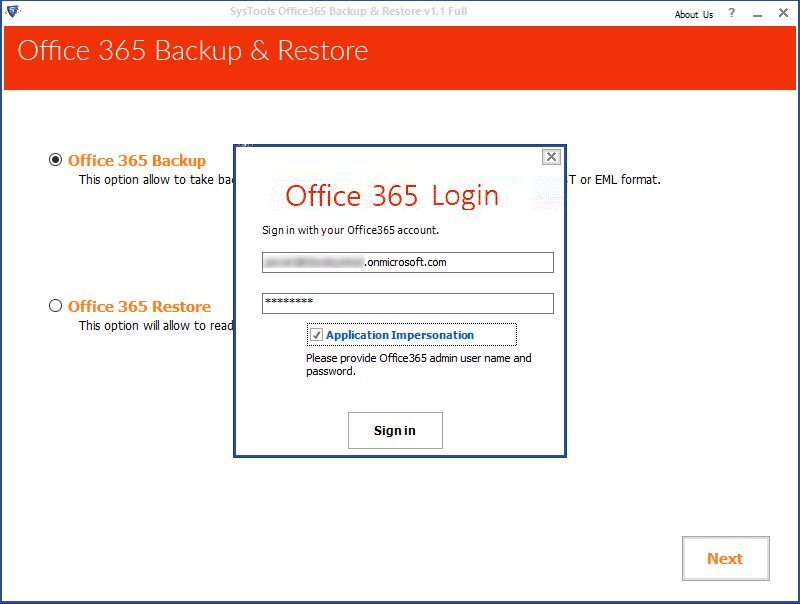Viewport: 800px width, 604px height.
Task: Minimize the application window
Action: [757, 14]
